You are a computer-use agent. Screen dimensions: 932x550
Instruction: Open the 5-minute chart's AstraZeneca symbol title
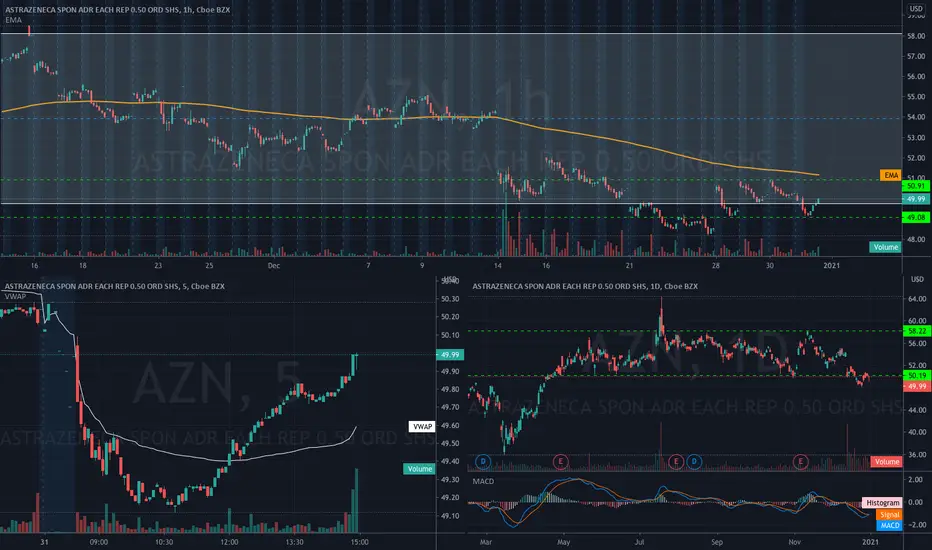tap(115, 286)
